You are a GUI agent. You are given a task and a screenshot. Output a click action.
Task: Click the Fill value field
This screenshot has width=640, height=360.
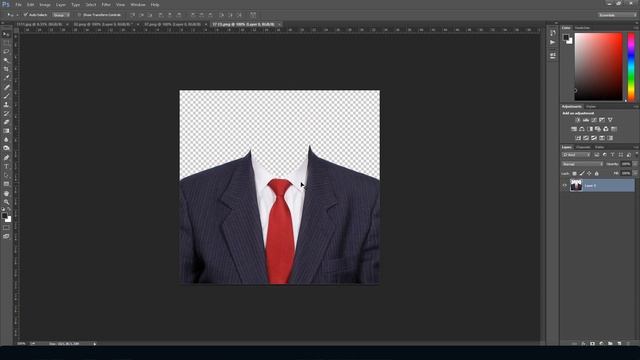point(626,173)
